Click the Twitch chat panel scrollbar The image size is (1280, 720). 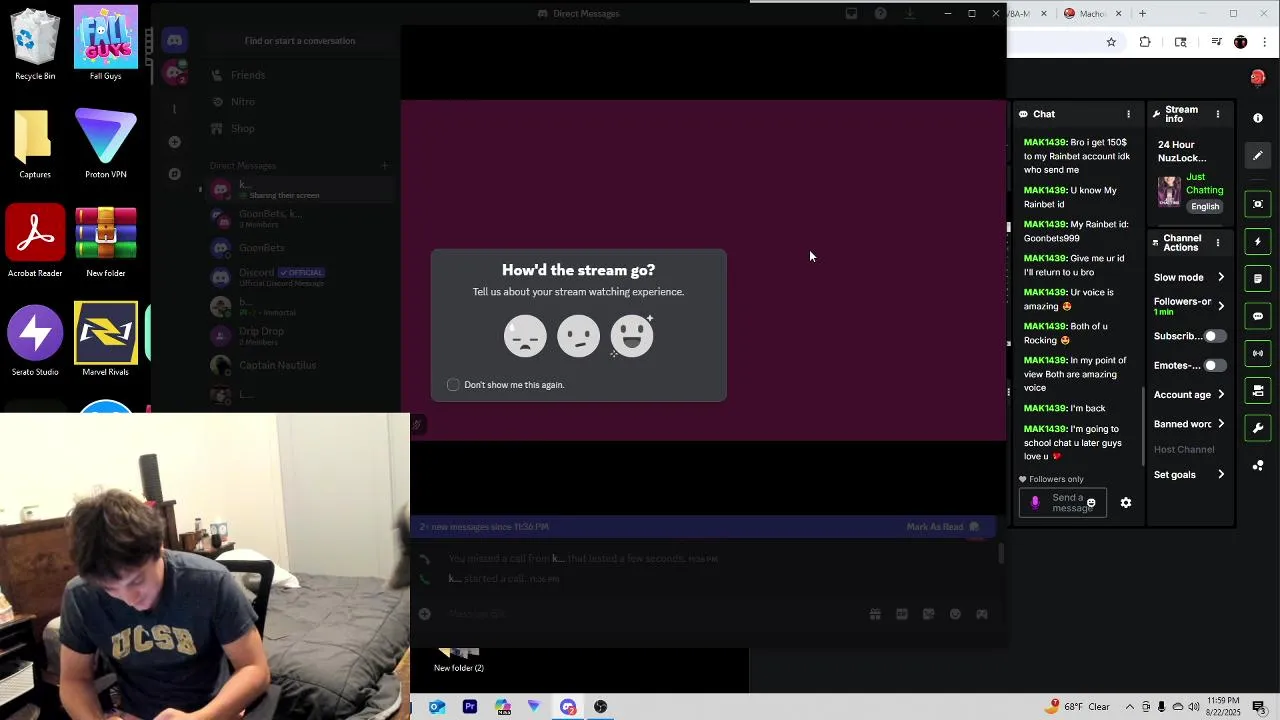[x=1144, y=425]
